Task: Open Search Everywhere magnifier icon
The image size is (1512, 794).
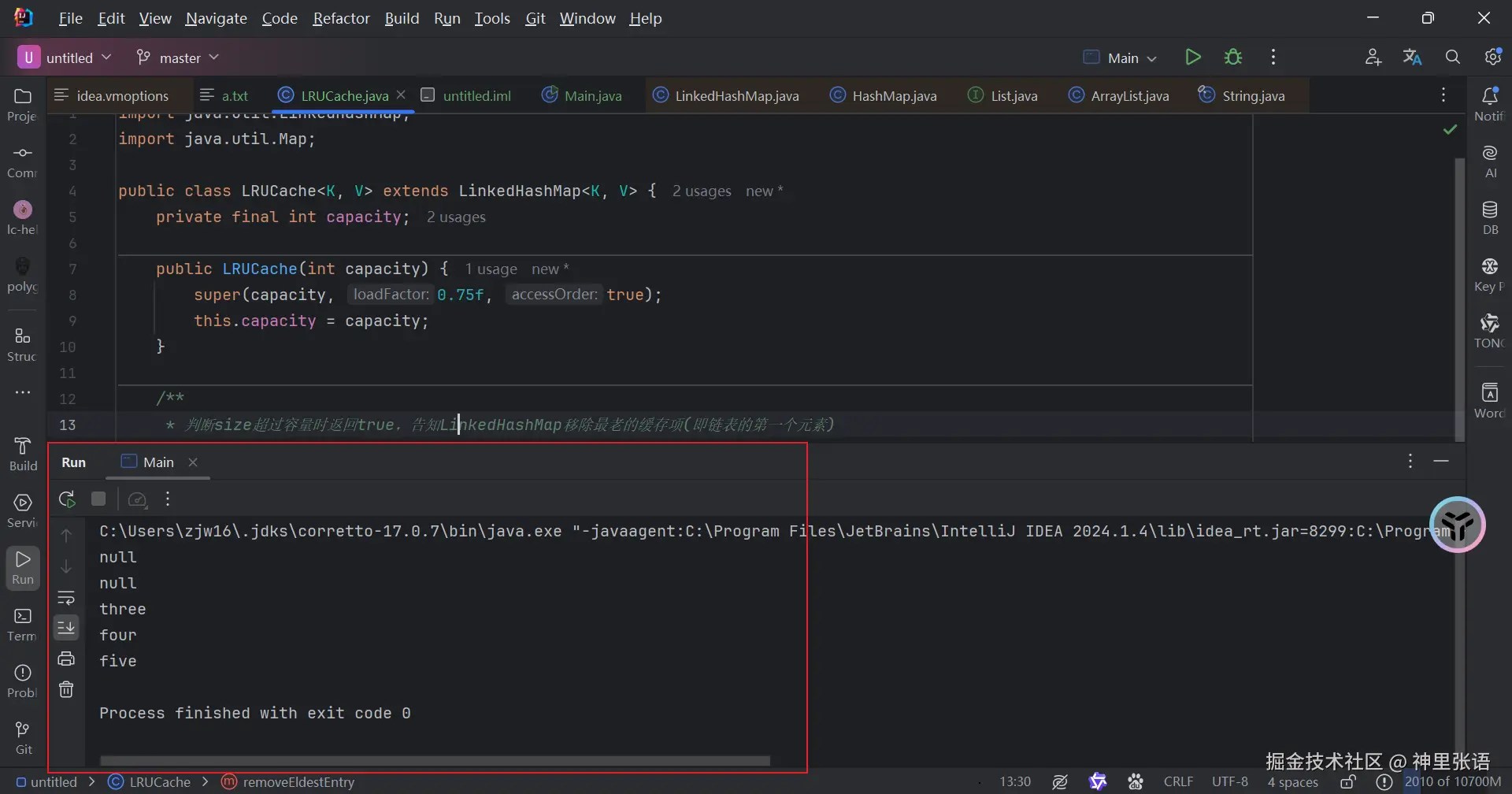Action: 1452,58
